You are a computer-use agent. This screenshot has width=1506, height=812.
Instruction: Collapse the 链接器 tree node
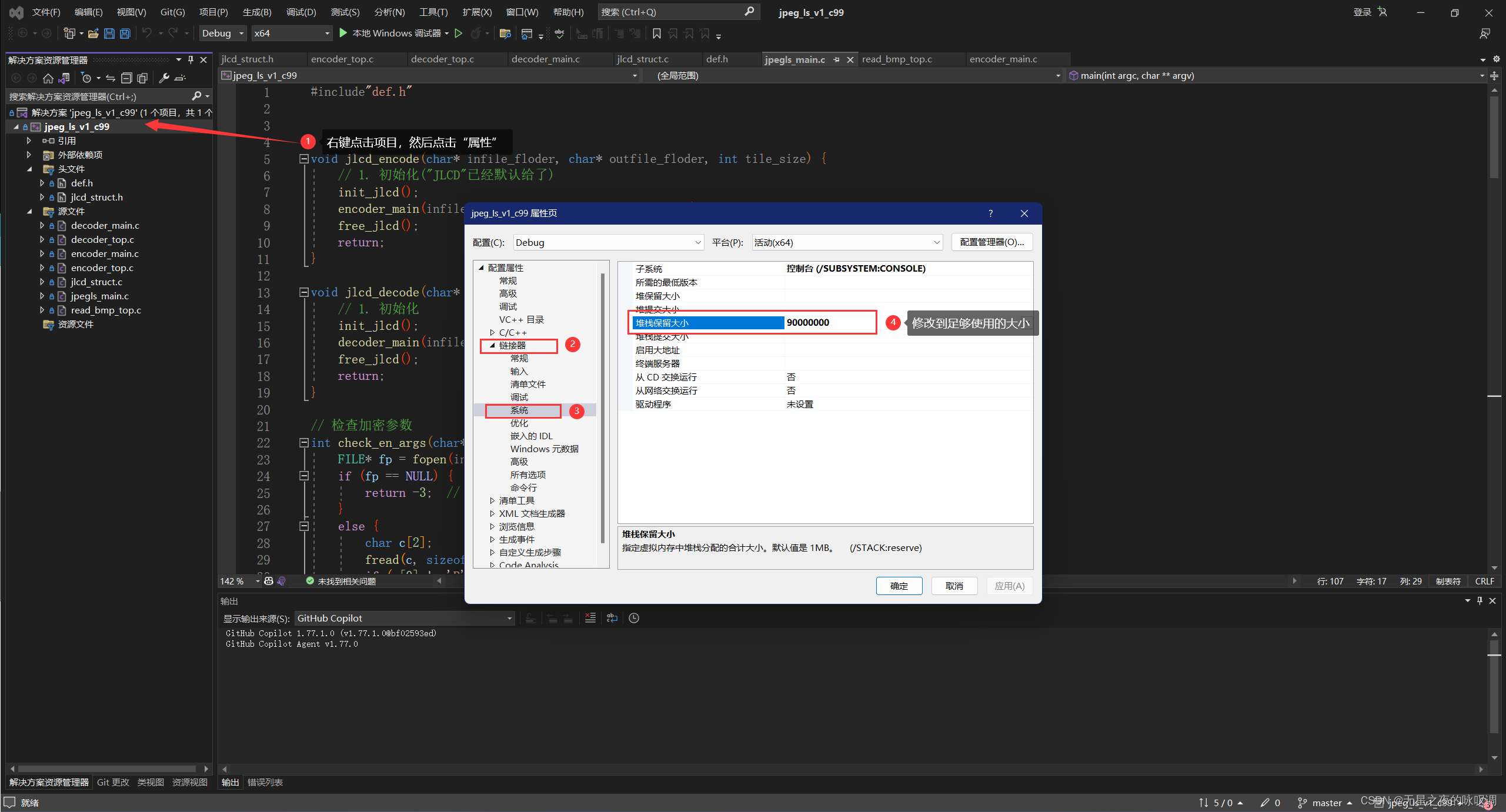click(x=492, y=346)
